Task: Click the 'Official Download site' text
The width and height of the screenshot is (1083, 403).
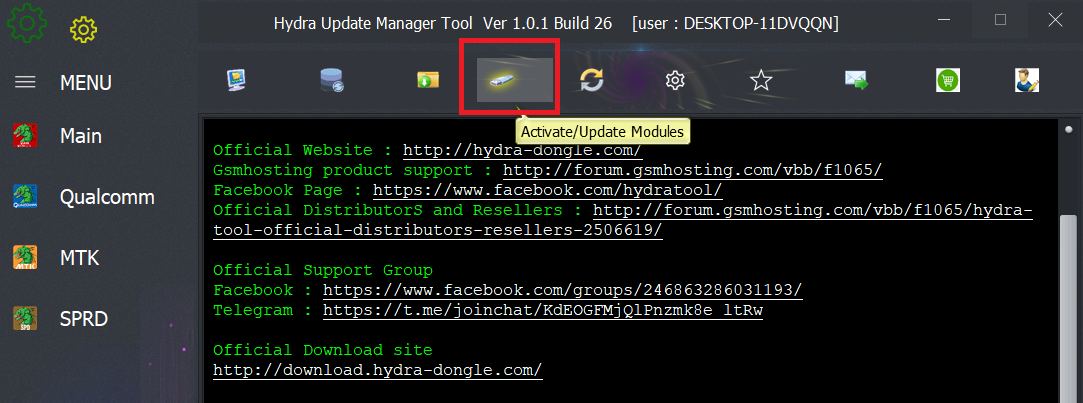Action: coord(323,350)
